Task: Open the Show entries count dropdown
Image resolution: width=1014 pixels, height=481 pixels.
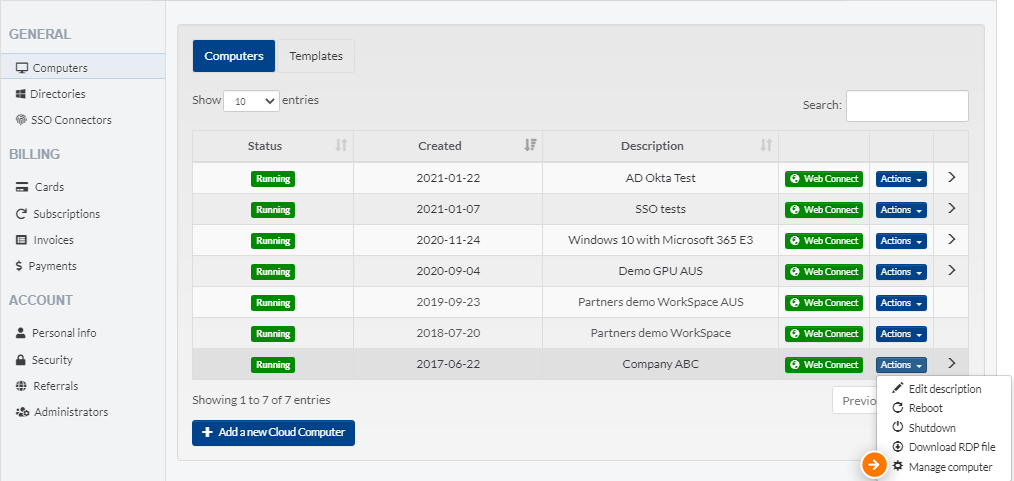Action: click(x=252, y=101)
